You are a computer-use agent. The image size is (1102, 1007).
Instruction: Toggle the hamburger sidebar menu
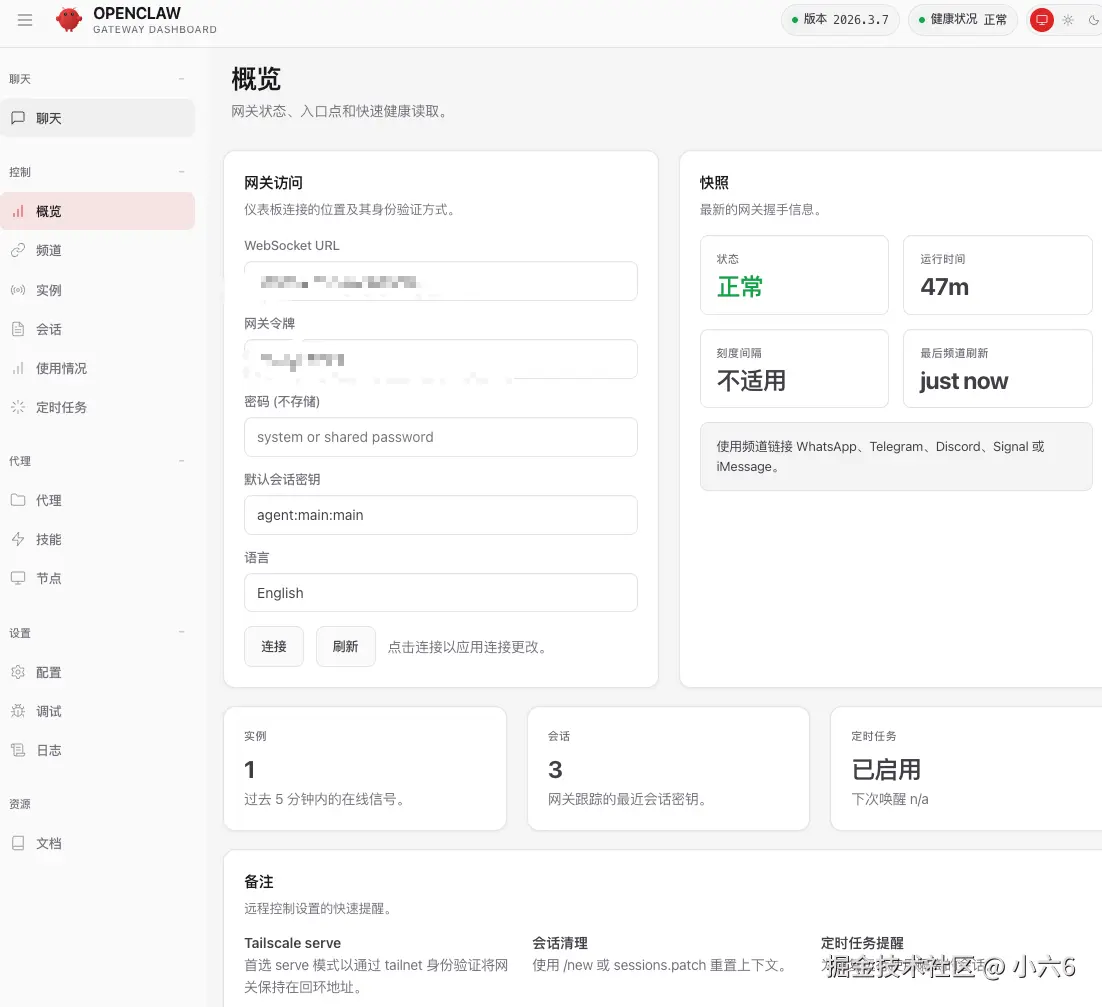click(x=25, y=20)
